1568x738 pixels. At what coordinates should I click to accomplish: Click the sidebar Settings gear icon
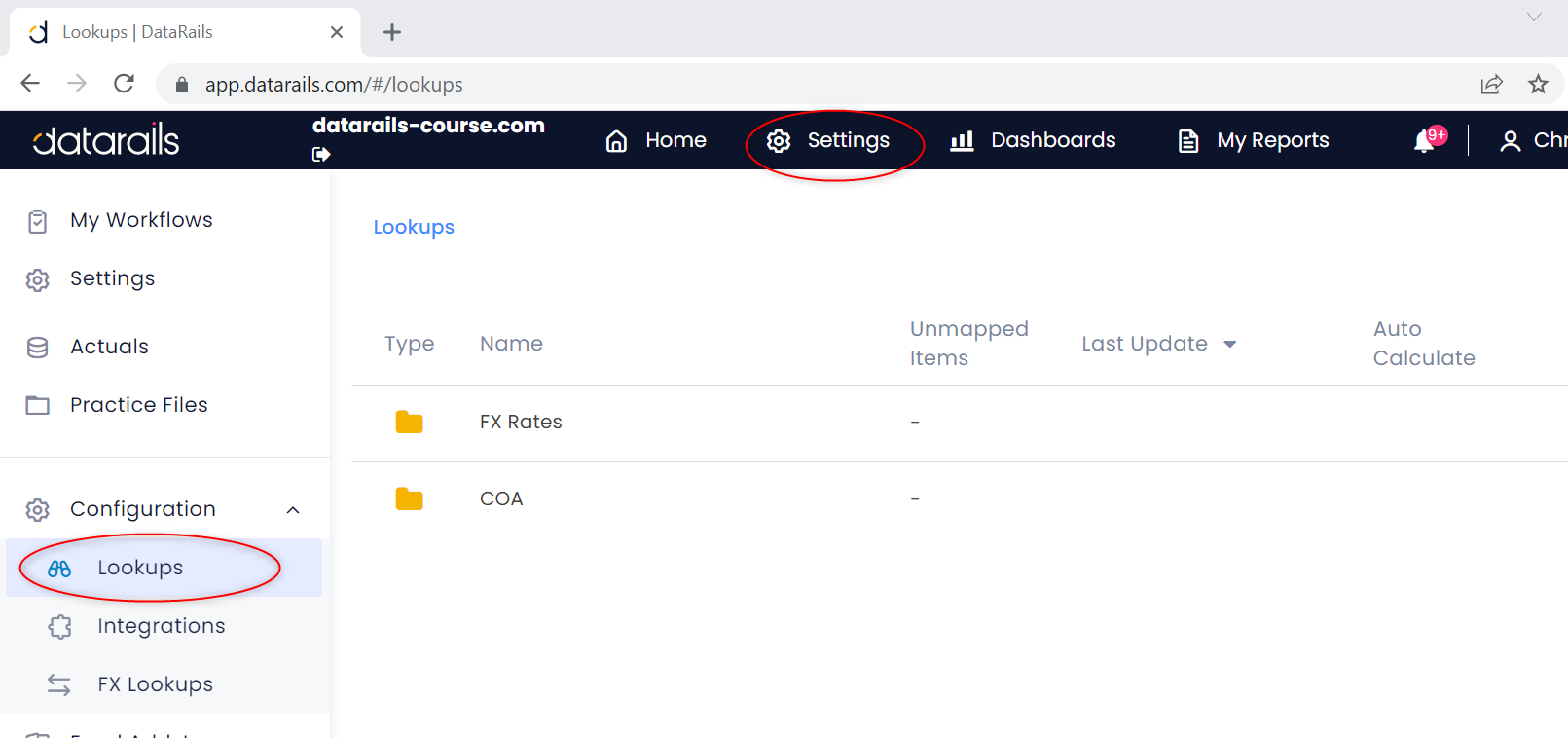[x=38, y=280]
